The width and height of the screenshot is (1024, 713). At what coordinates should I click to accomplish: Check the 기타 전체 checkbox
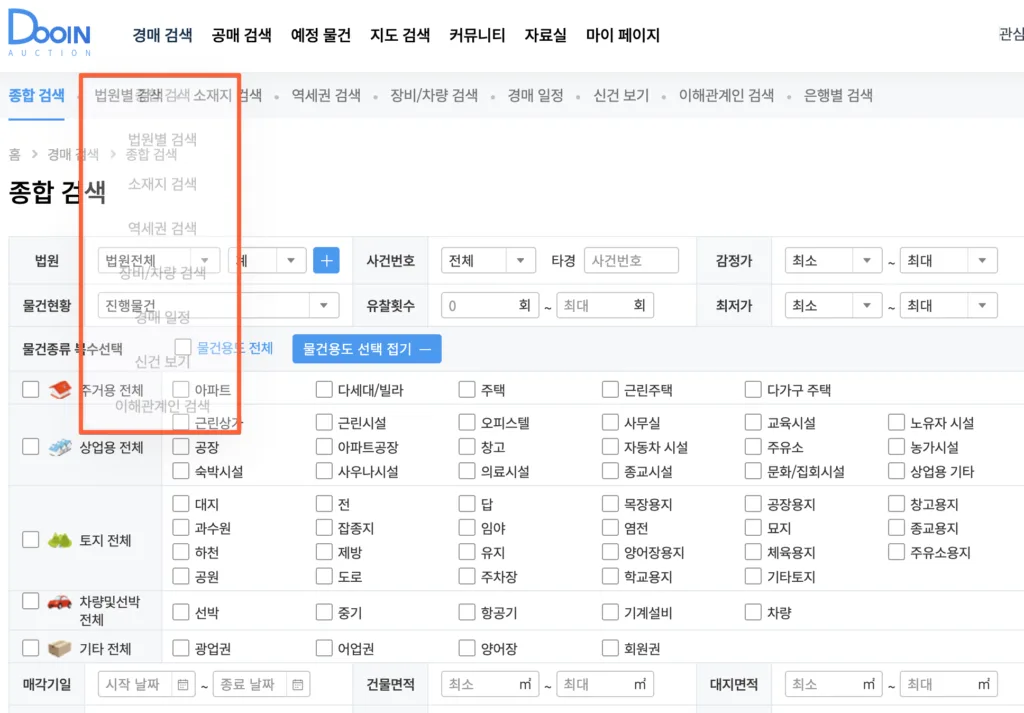tap(31, 648)
